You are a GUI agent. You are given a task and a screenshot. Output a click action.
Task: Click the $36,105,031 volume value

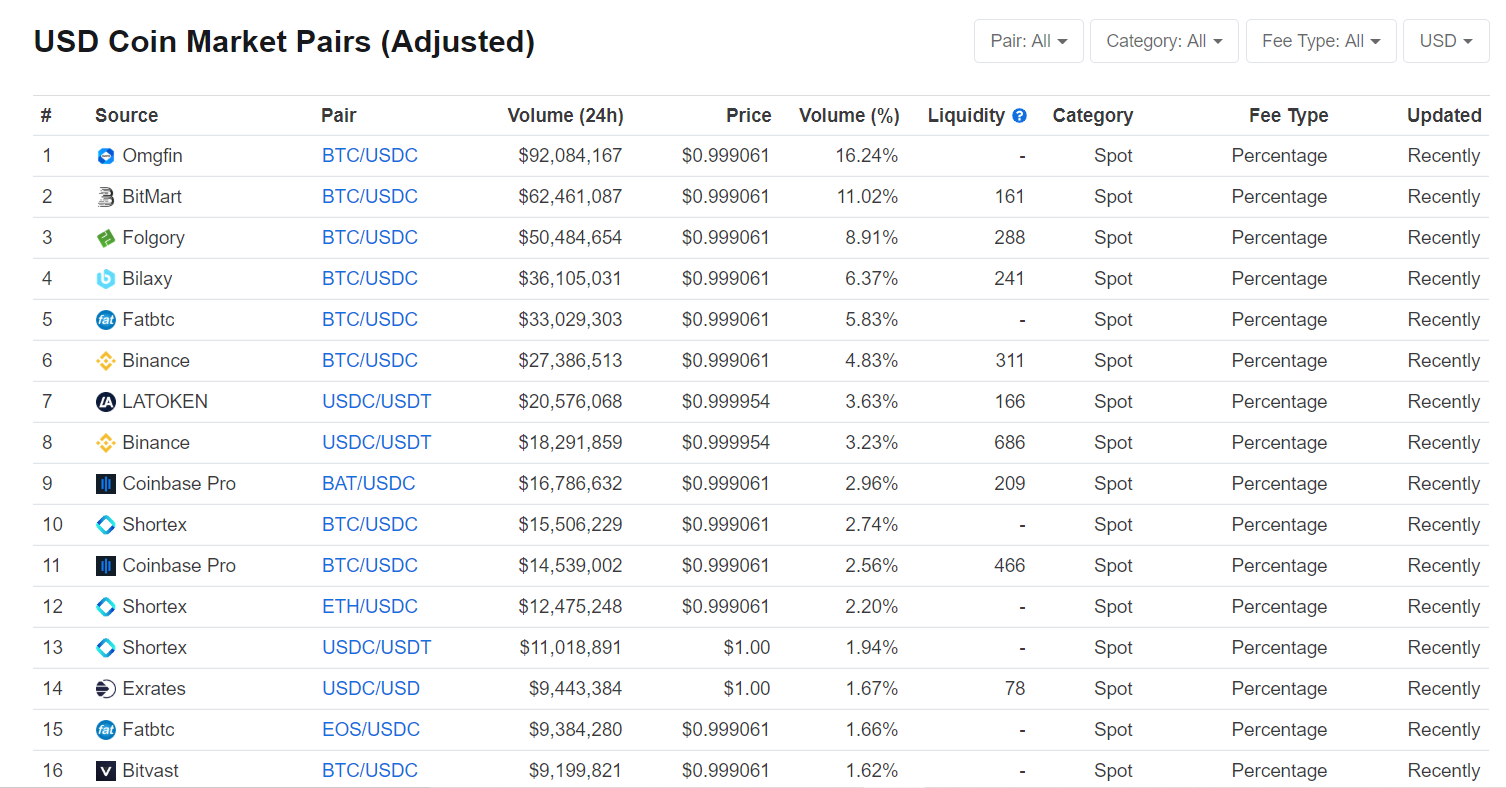(x=570, y=279)
